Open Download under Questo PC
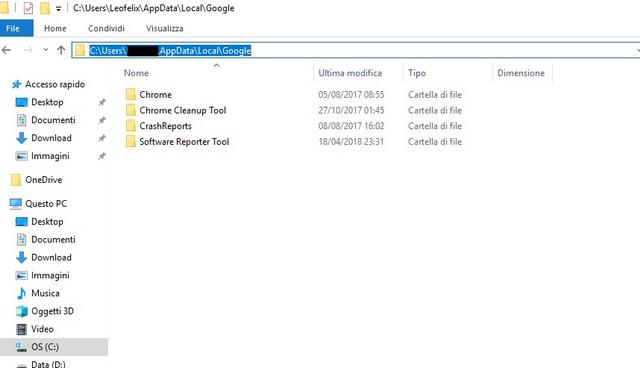The width and height of the screenshot is (640, 368). [51, 257]
